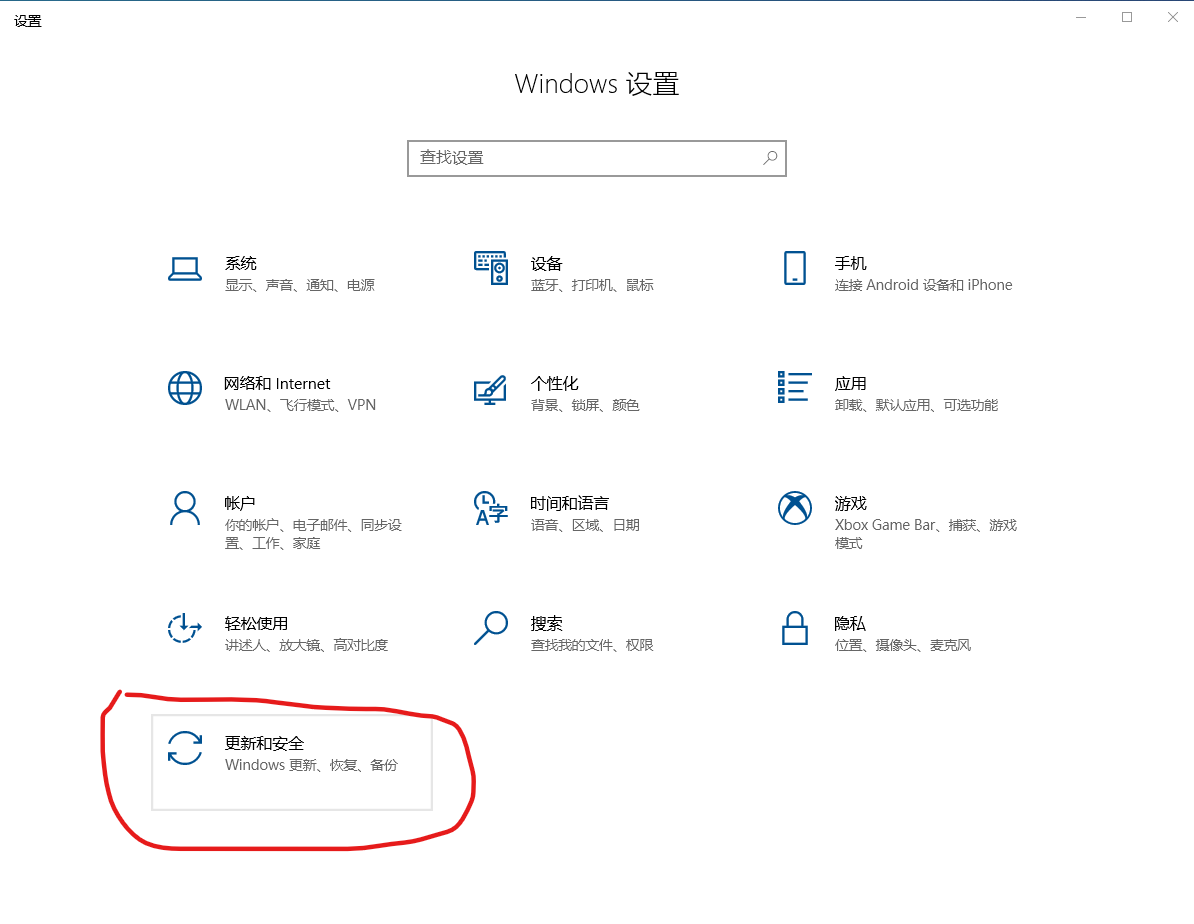This screenshot has height=924, width=1194.
Task: Select the 游戏 category title
Action: pos(851,503)
